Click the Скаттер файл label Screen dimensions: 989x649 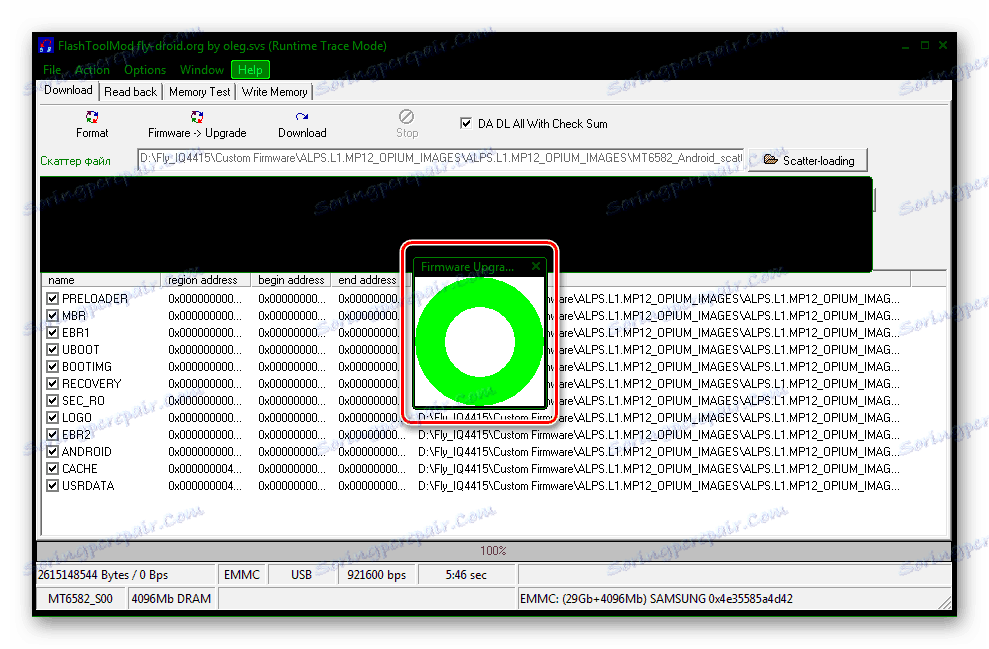[75, 161]
